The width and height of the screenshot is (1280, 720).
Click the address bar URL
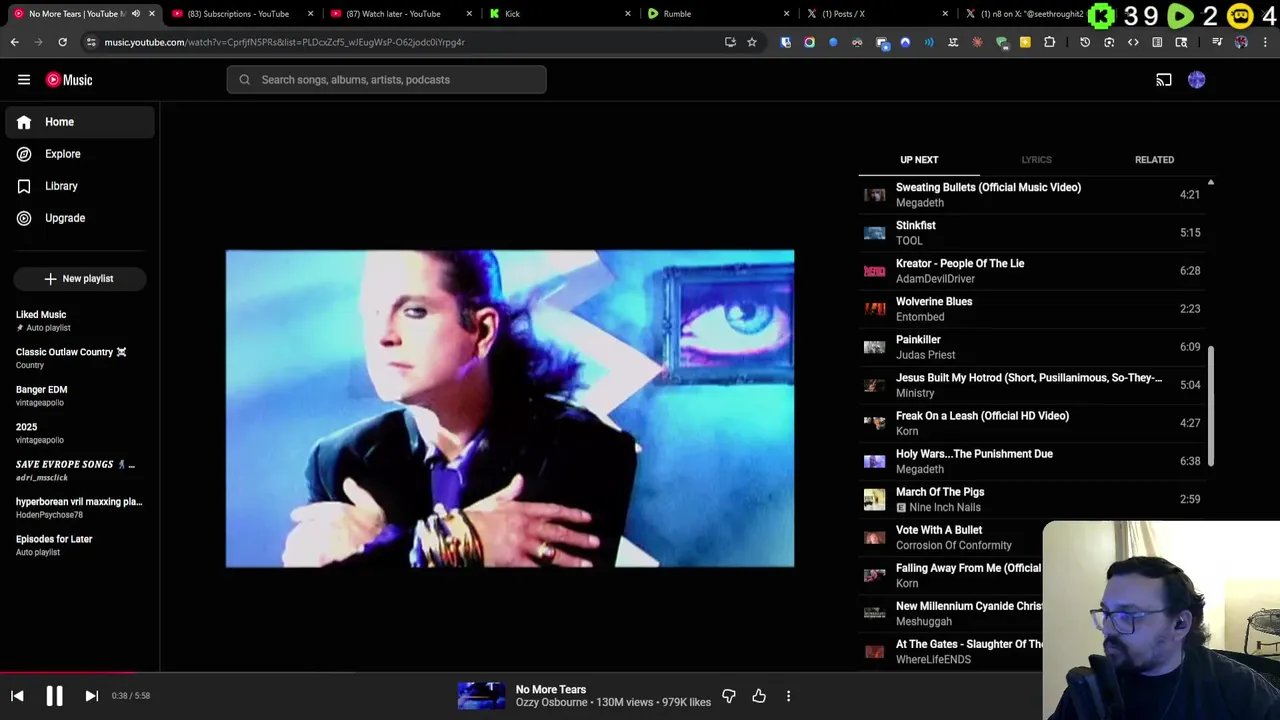(285, 42)
